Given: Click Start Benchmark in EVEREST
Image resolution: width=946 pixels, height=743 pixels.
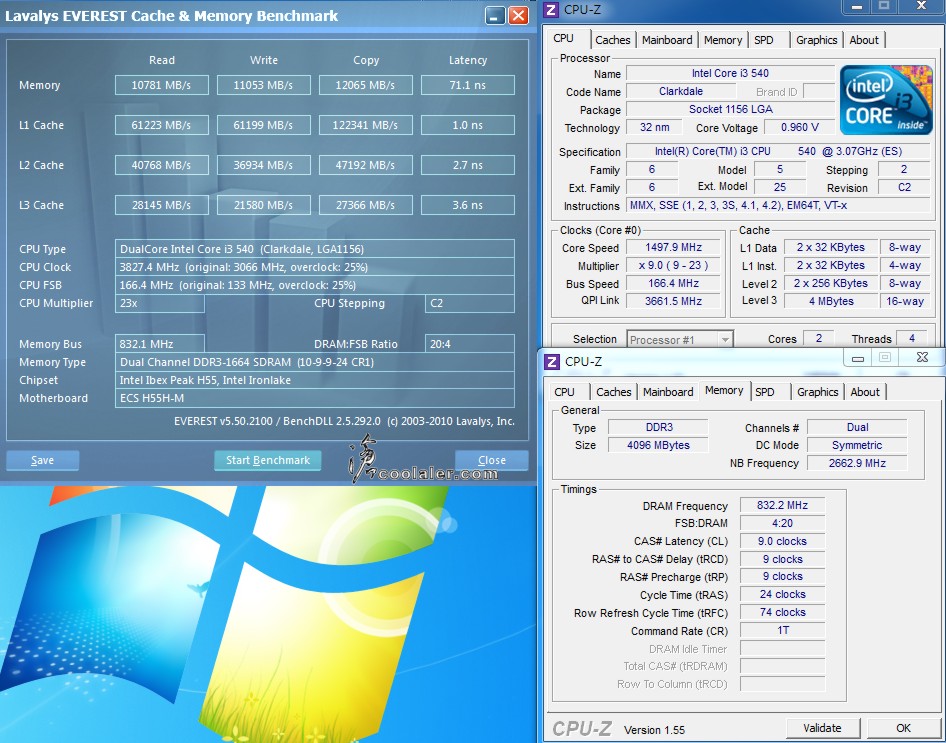Looking at the screenshot, I should click(268, 460).
